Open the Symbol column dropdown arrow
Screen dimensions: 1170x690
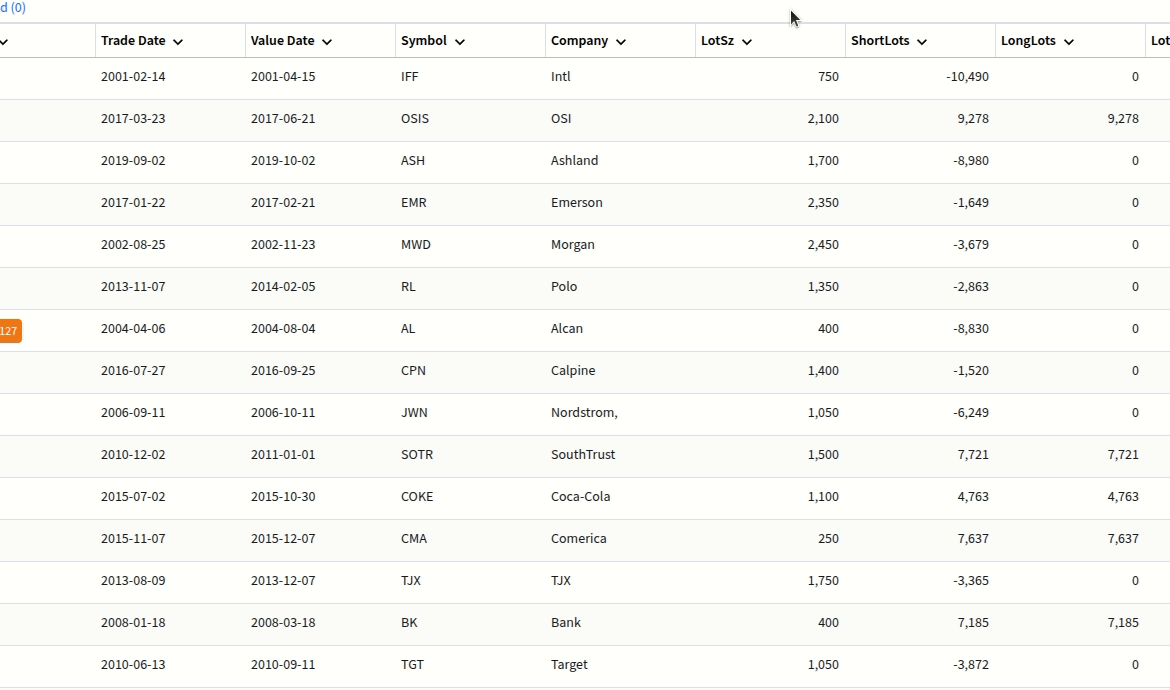tap(460, 42)
